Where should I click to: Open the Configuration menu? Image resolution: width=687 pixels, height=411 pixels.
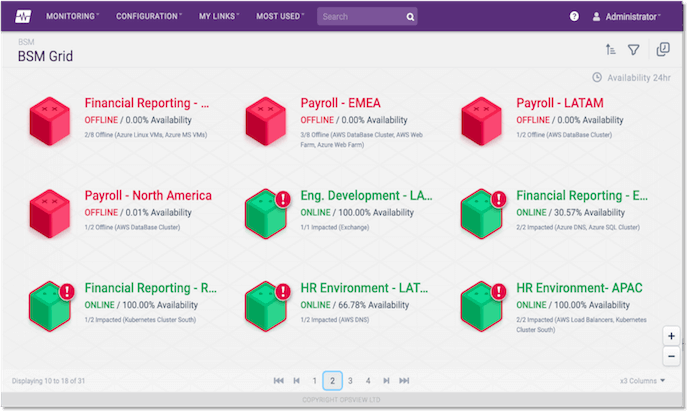pos(149,17)
